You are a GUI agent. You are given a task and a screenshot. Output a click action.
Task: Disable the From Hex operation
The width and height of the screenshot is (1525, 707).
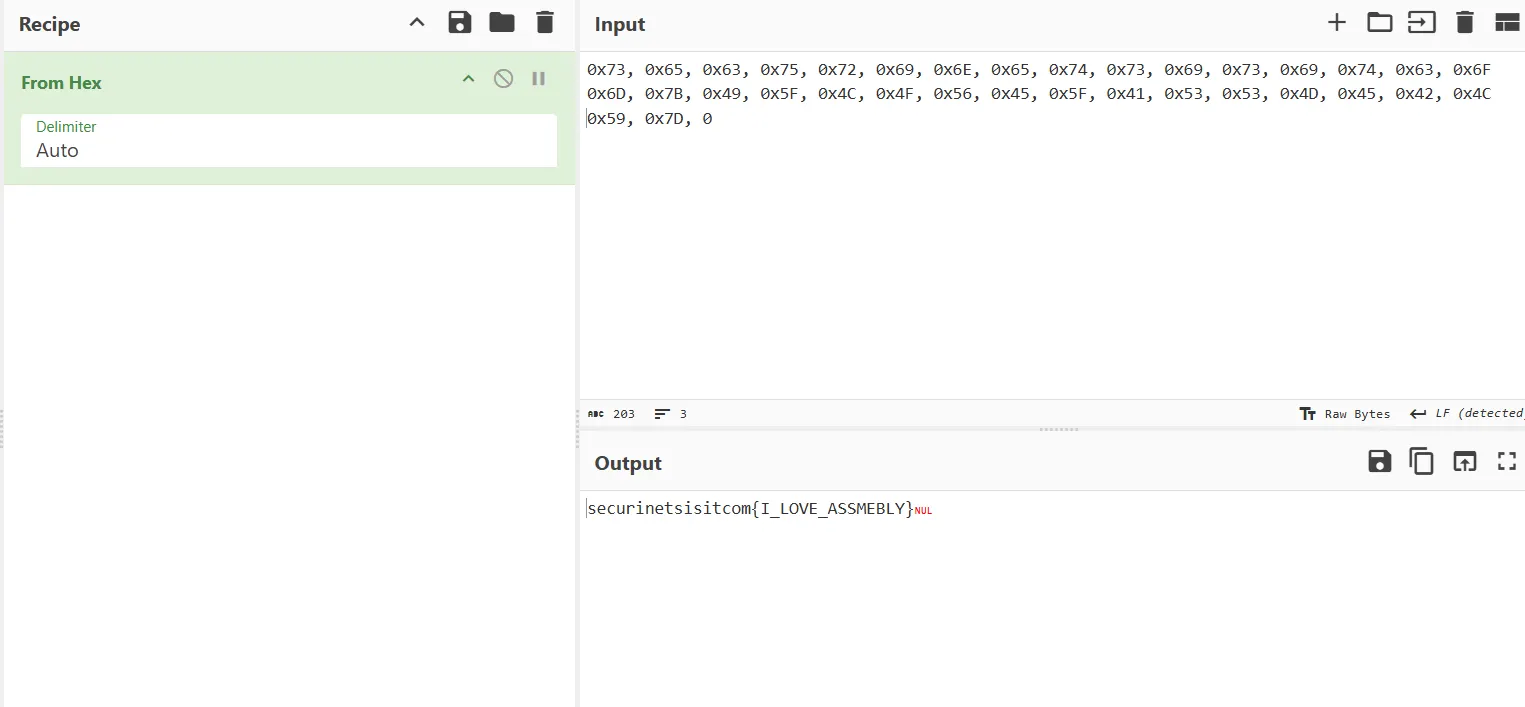coord(503,78)
